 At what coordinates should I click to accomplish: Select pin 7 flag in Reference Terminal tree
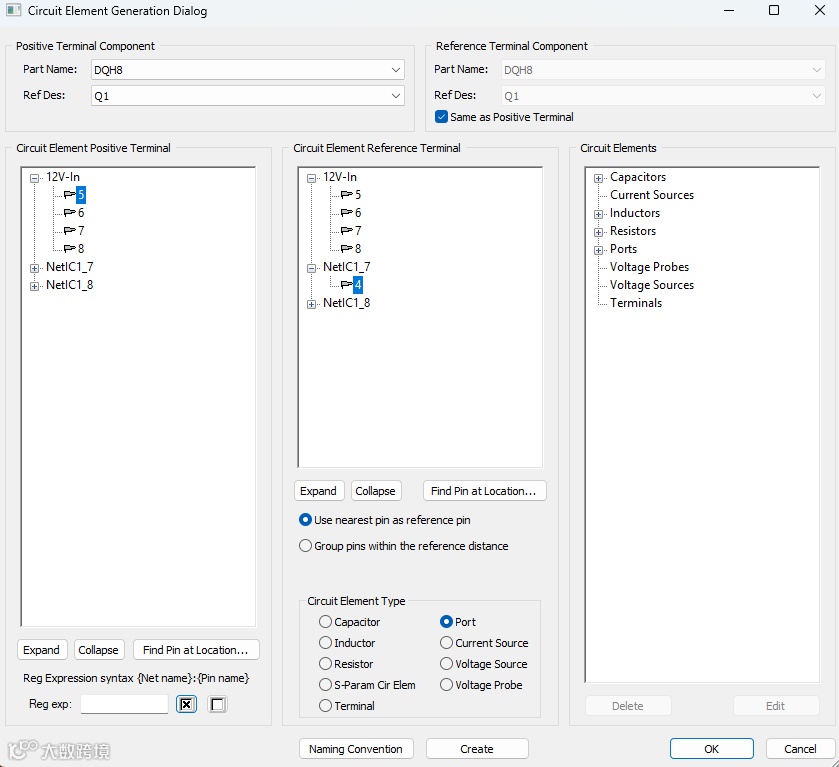(x=351, y=231)
